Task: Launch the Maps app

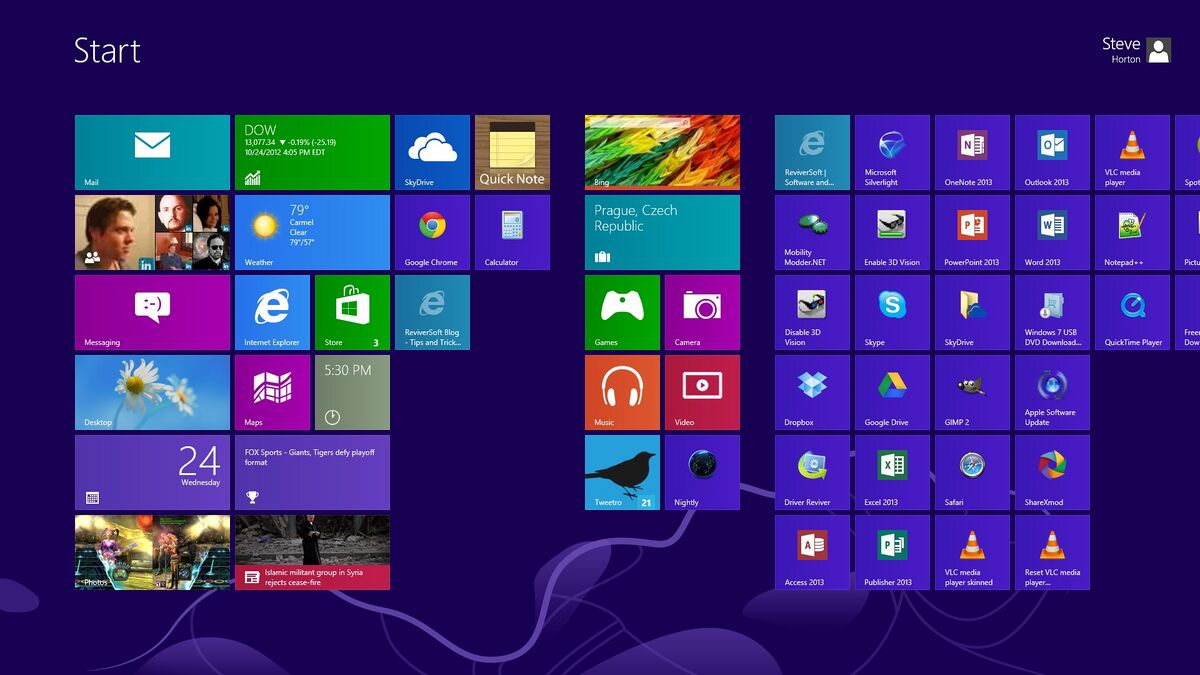Action: pyautogui.click(x=272, y=392)
